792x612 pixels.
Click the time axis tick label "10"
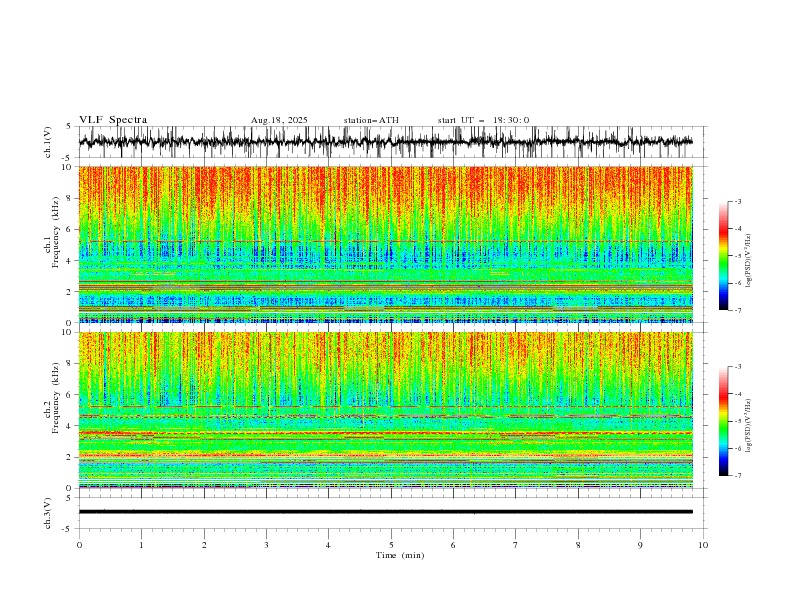coord(703,545)
